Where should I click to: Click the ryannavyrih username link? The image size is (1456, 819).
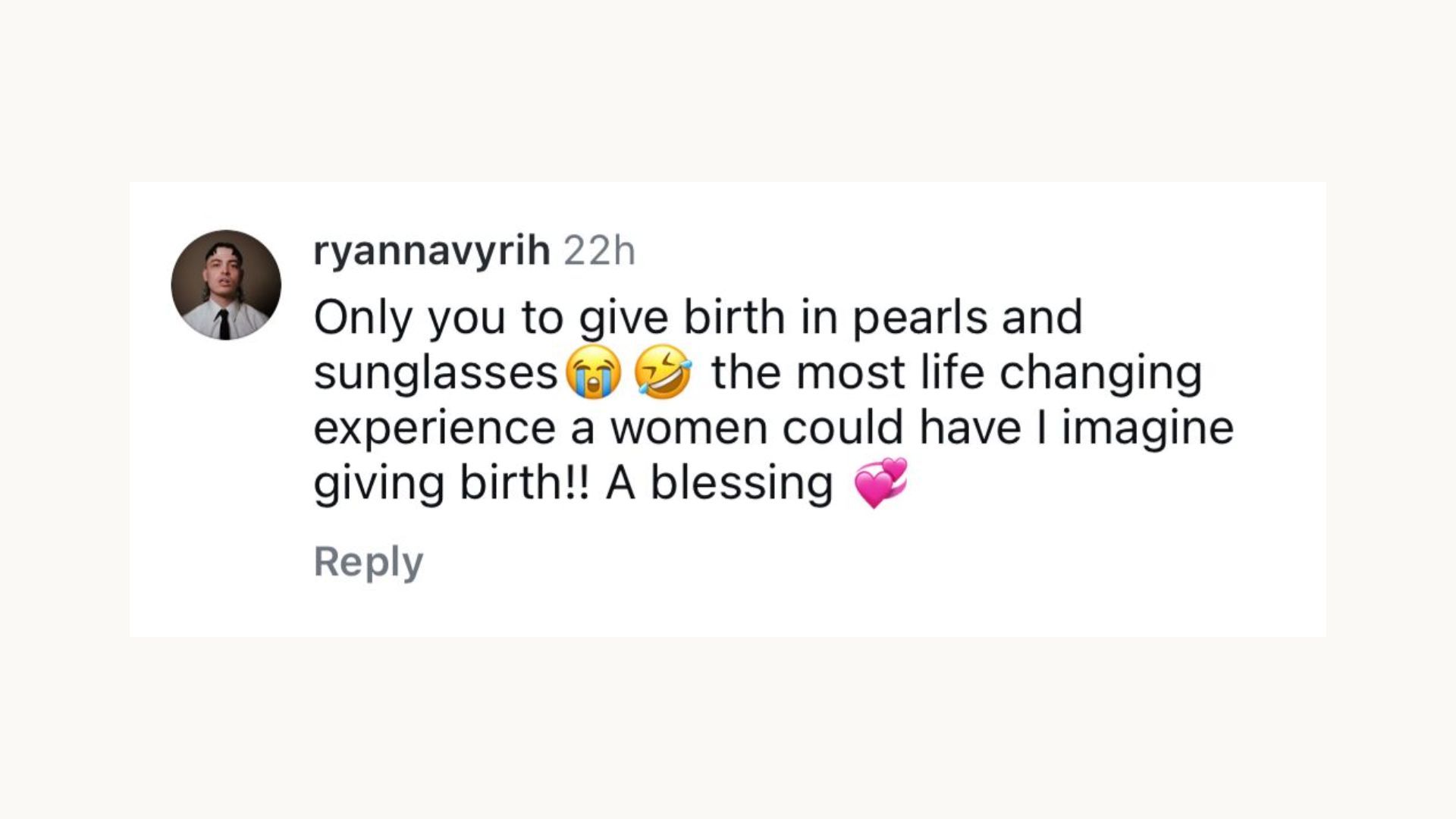[x=431, y=251]
